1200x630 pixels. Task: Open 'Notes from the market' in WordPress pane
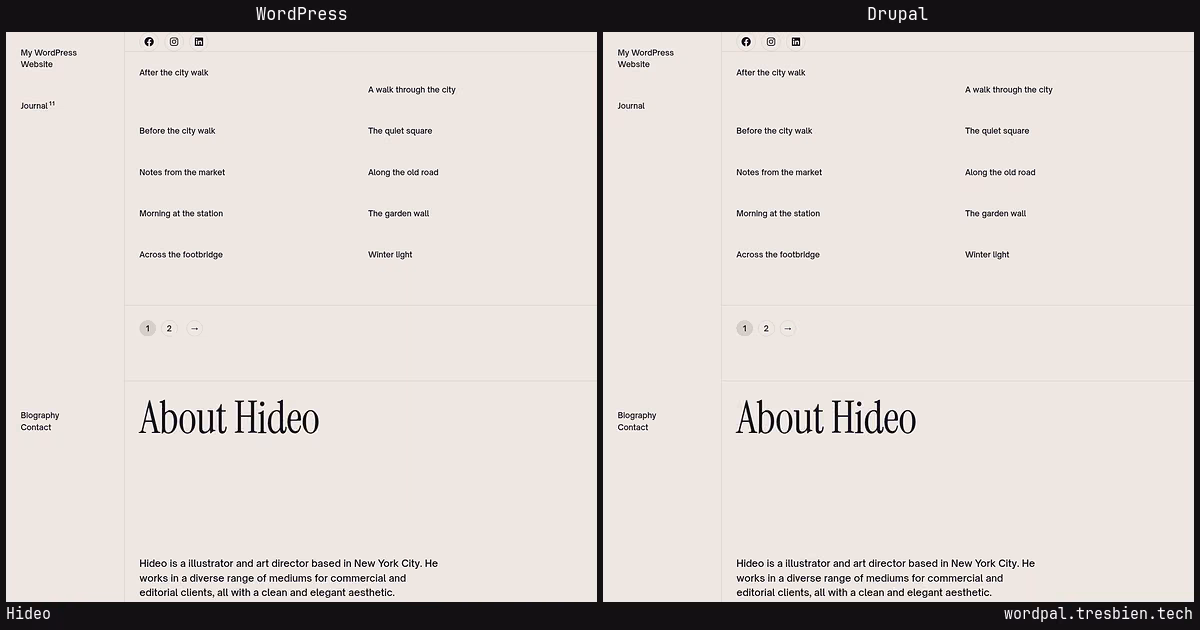coord(182,172)
